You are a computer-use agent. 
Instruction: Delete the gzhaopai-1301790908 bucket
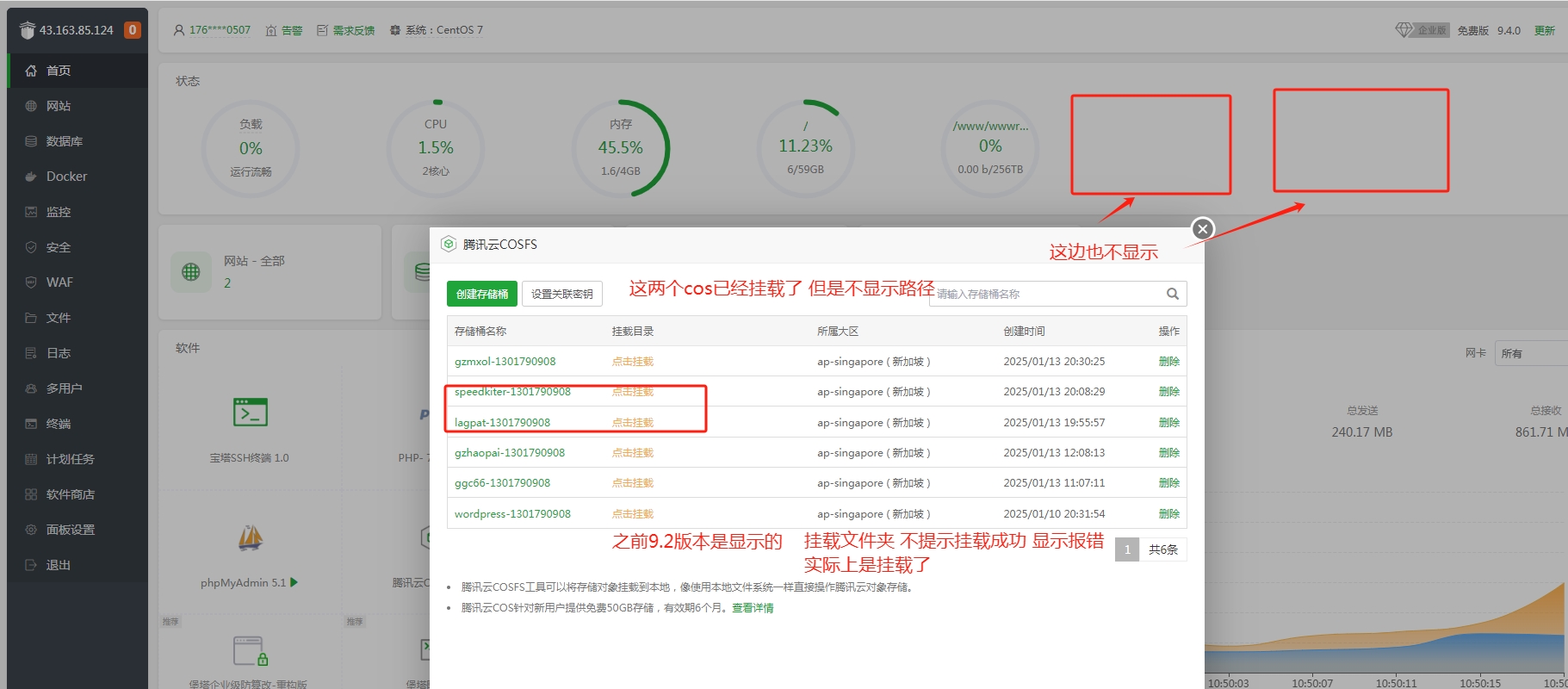click(1169, 453)
